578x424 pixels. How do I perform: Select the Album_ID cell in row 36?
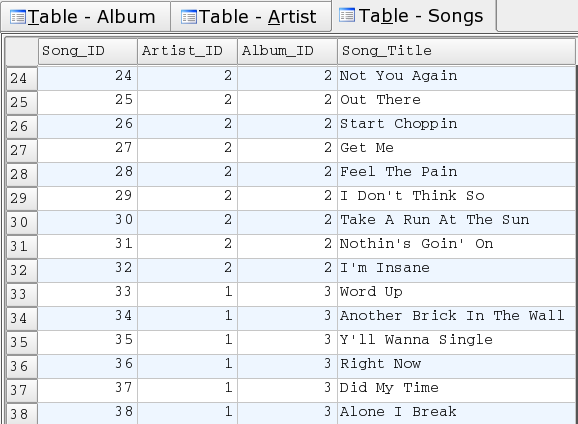(x=287, y=366)
